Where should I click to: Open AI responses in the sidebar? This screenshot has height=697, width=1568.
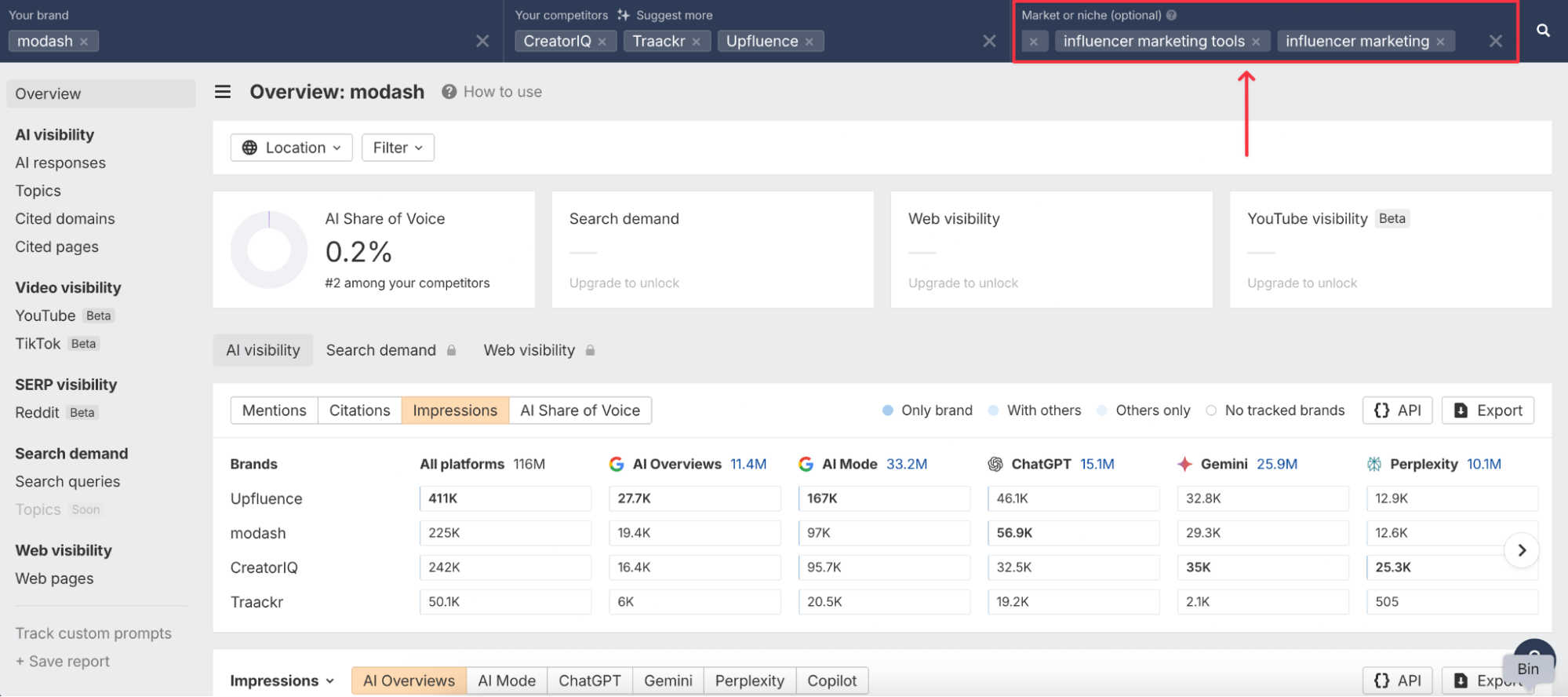(x=60, y=162)
